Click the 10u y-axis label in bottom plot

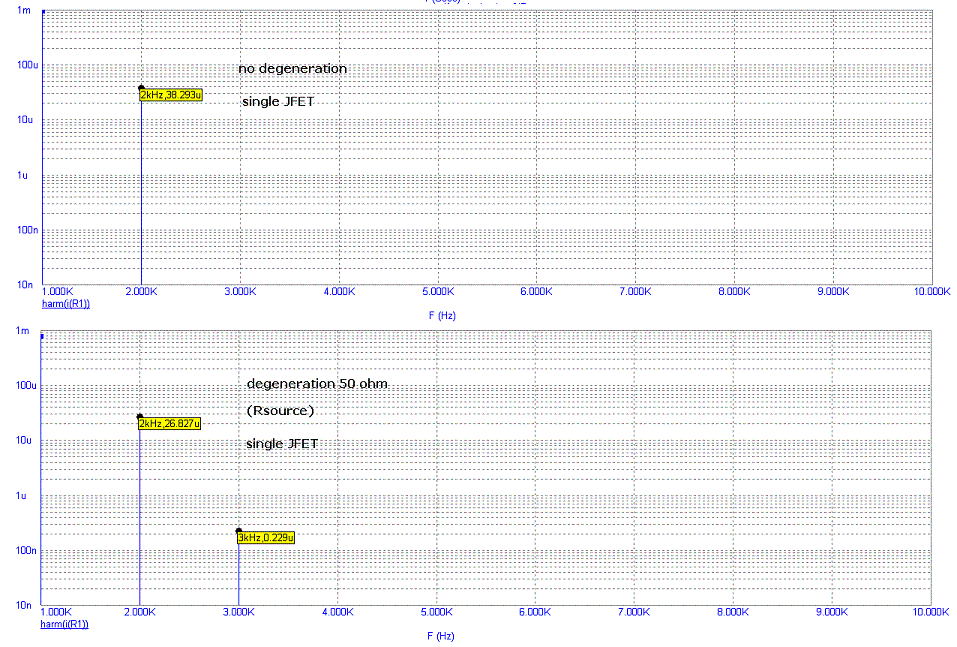tap(24, 440)
